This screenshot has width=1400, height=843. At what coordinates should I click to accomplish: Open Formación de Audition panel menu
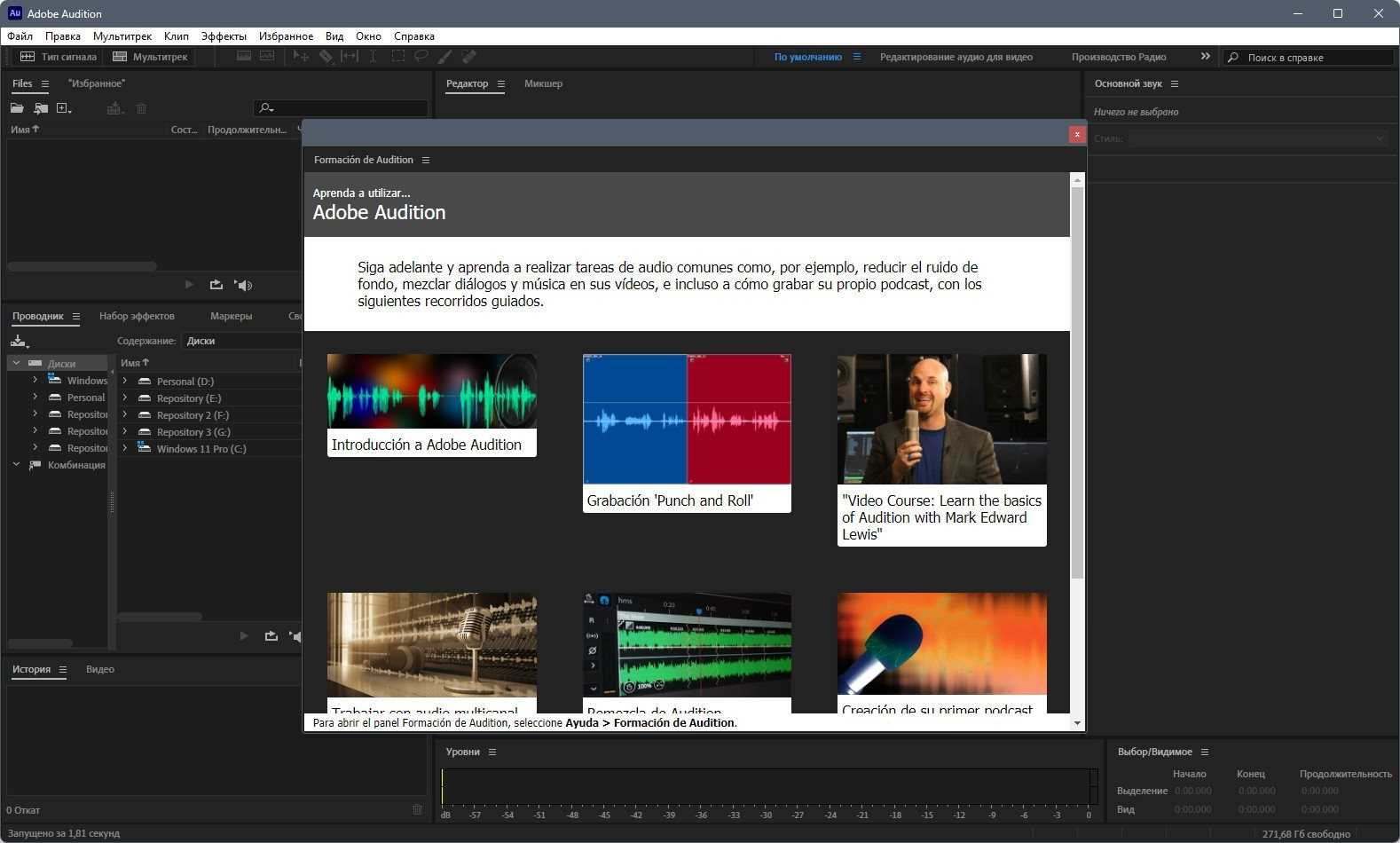click(x=426, y=161)
